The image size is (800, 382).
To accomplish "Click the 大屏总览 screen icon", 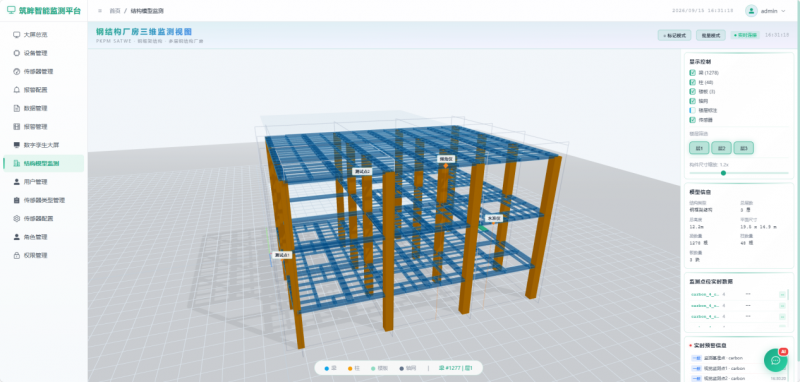I will [16, 35].
